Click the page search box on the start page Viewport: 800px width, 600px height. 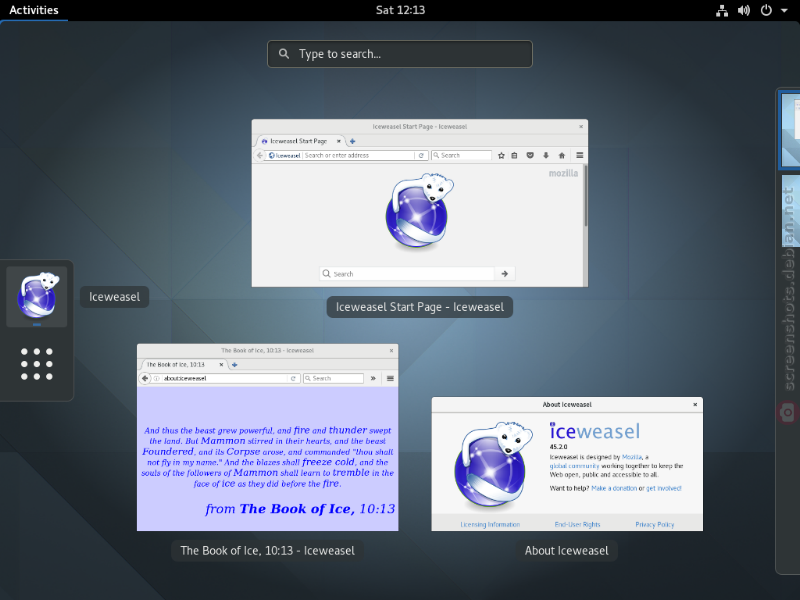click(x=407, y=274)
